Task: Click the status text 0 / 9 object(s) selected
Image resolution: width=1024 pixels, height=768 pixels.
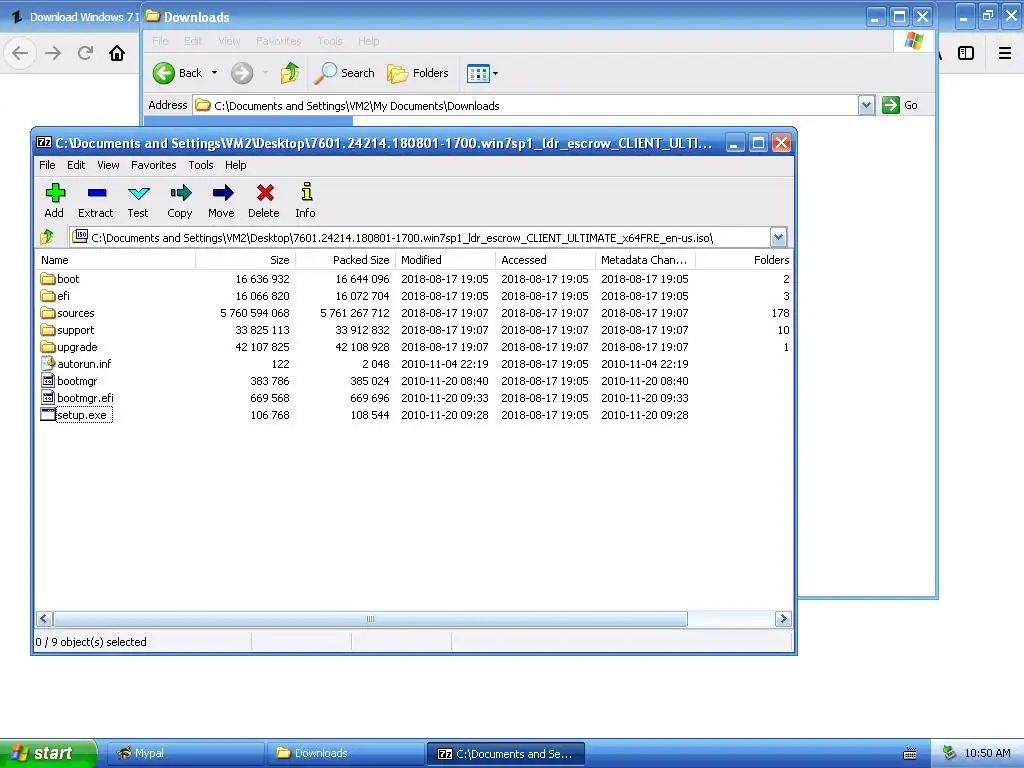Action: pyautogui.click(x=91, y=642)
